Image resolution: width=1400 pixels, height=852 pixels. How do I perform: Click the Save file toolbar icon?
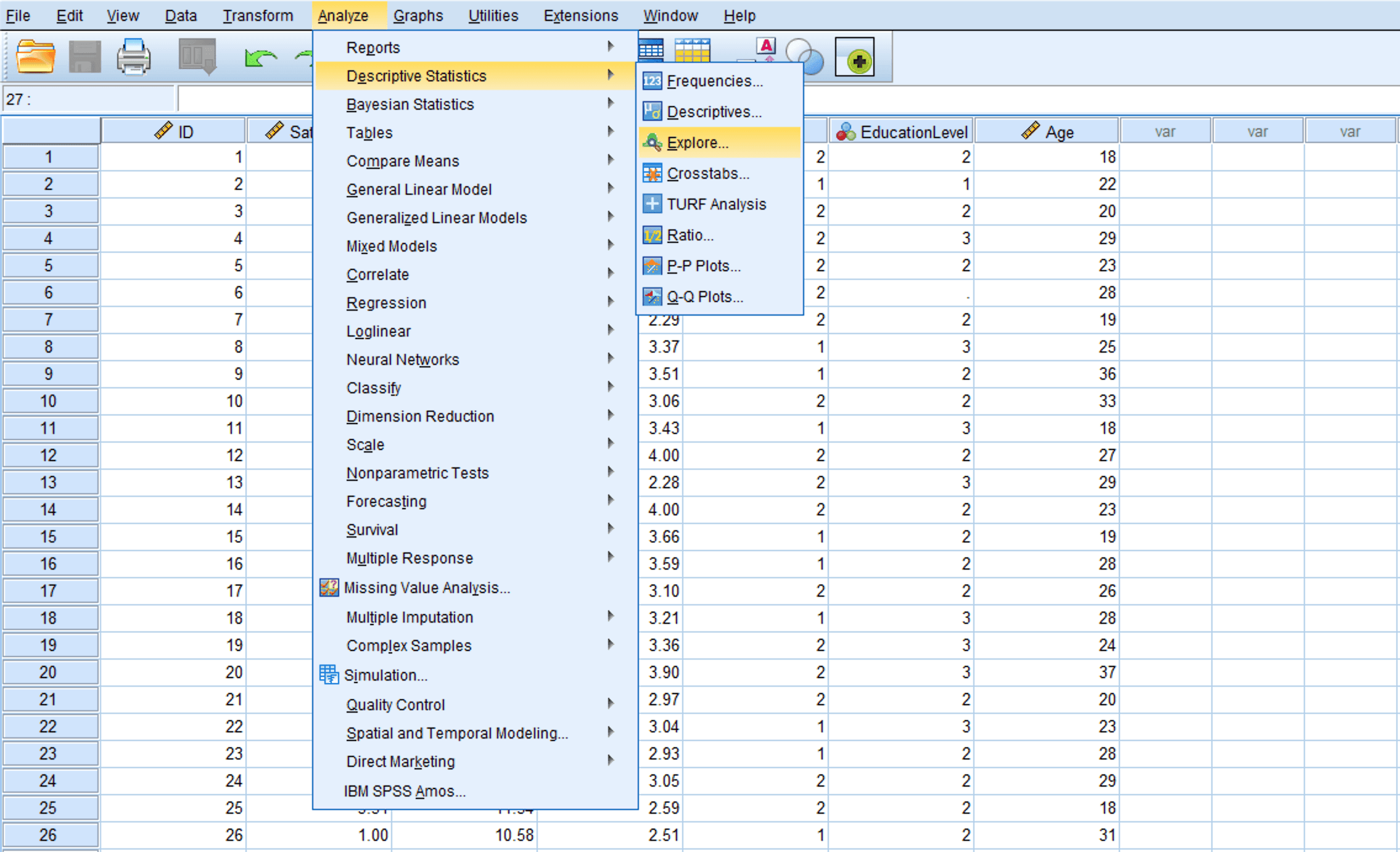coord(84,58)
